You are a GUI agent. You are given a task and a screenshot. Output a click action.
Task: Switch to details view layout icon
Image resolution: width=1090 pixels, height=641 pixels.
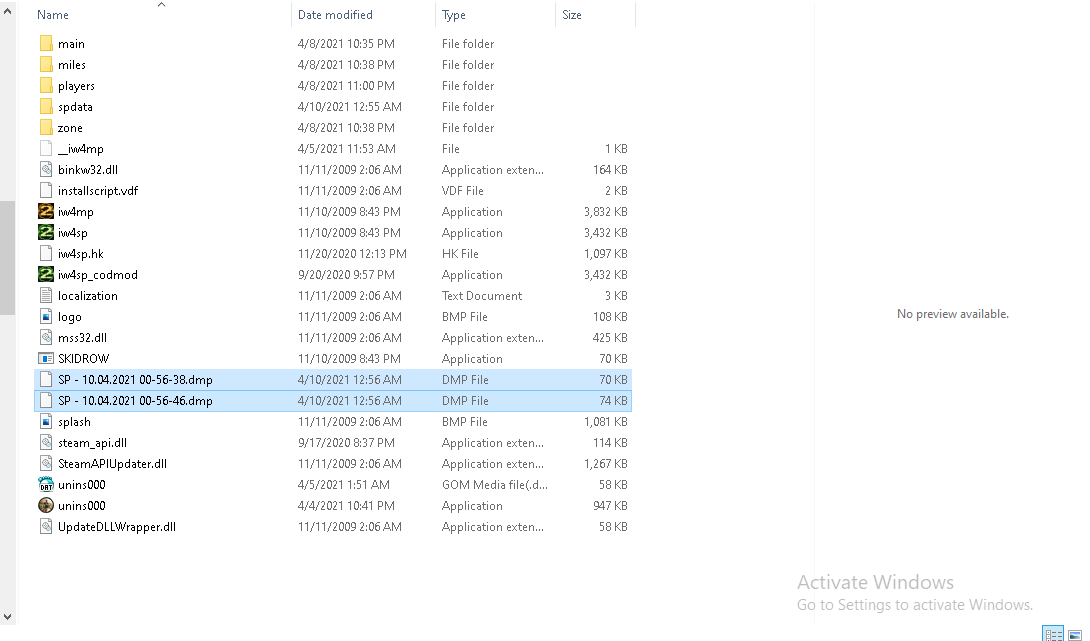pos(1054,634)
